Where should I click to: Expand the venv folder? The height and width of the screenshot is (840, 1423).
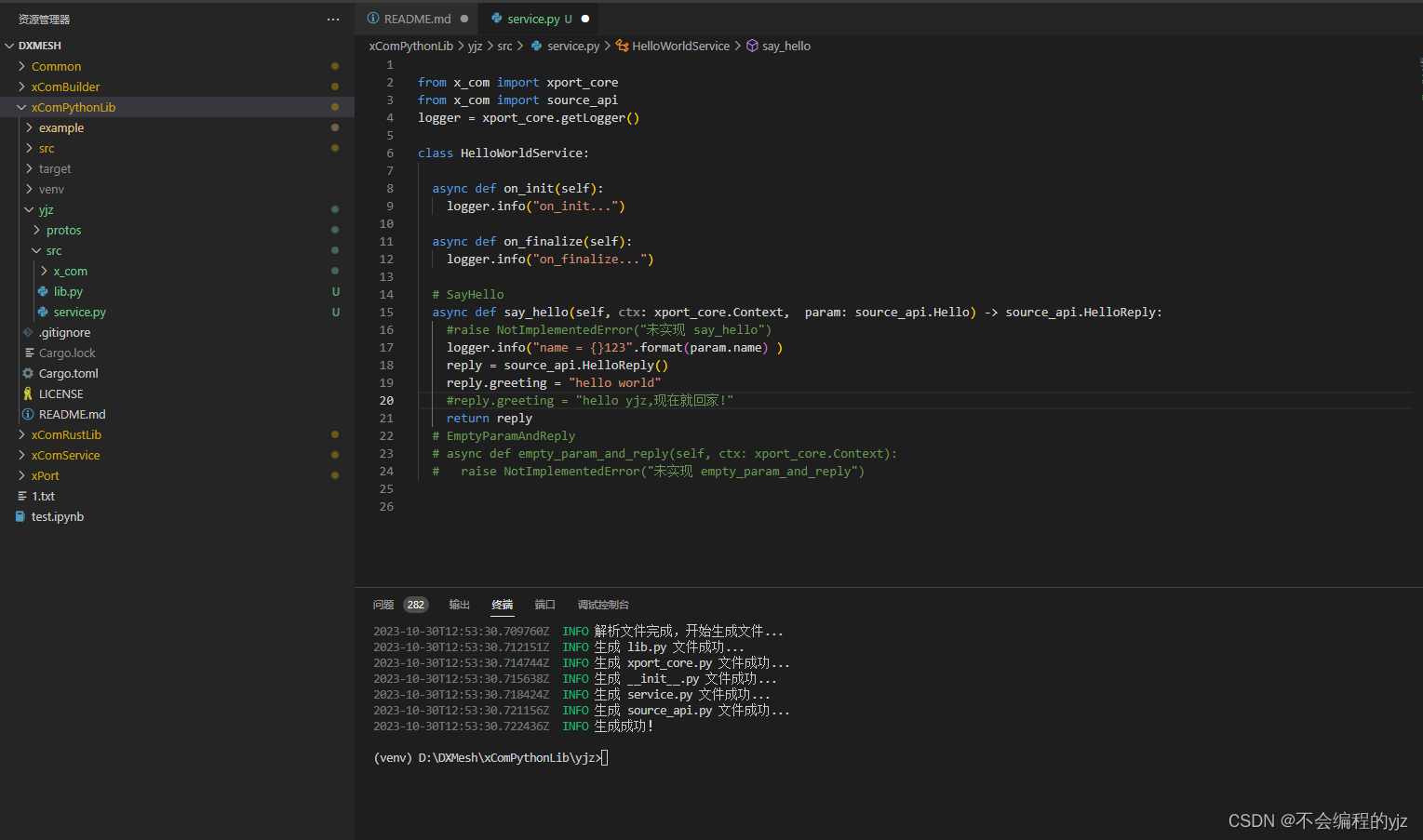click(29, 189)
